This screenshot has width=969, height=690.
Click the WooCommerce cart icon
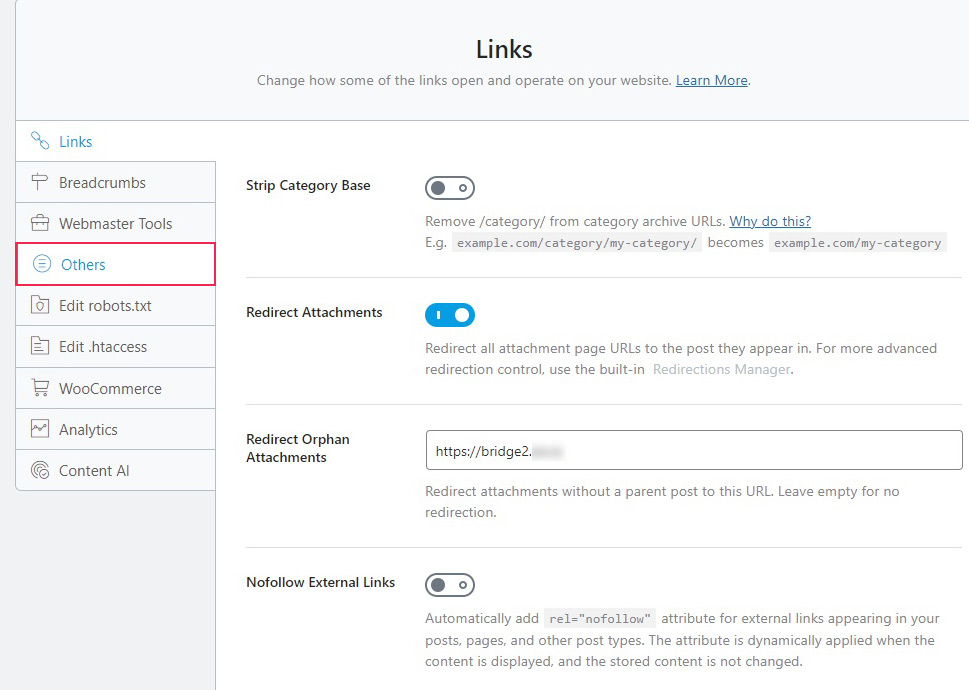[x=40, y=388]
